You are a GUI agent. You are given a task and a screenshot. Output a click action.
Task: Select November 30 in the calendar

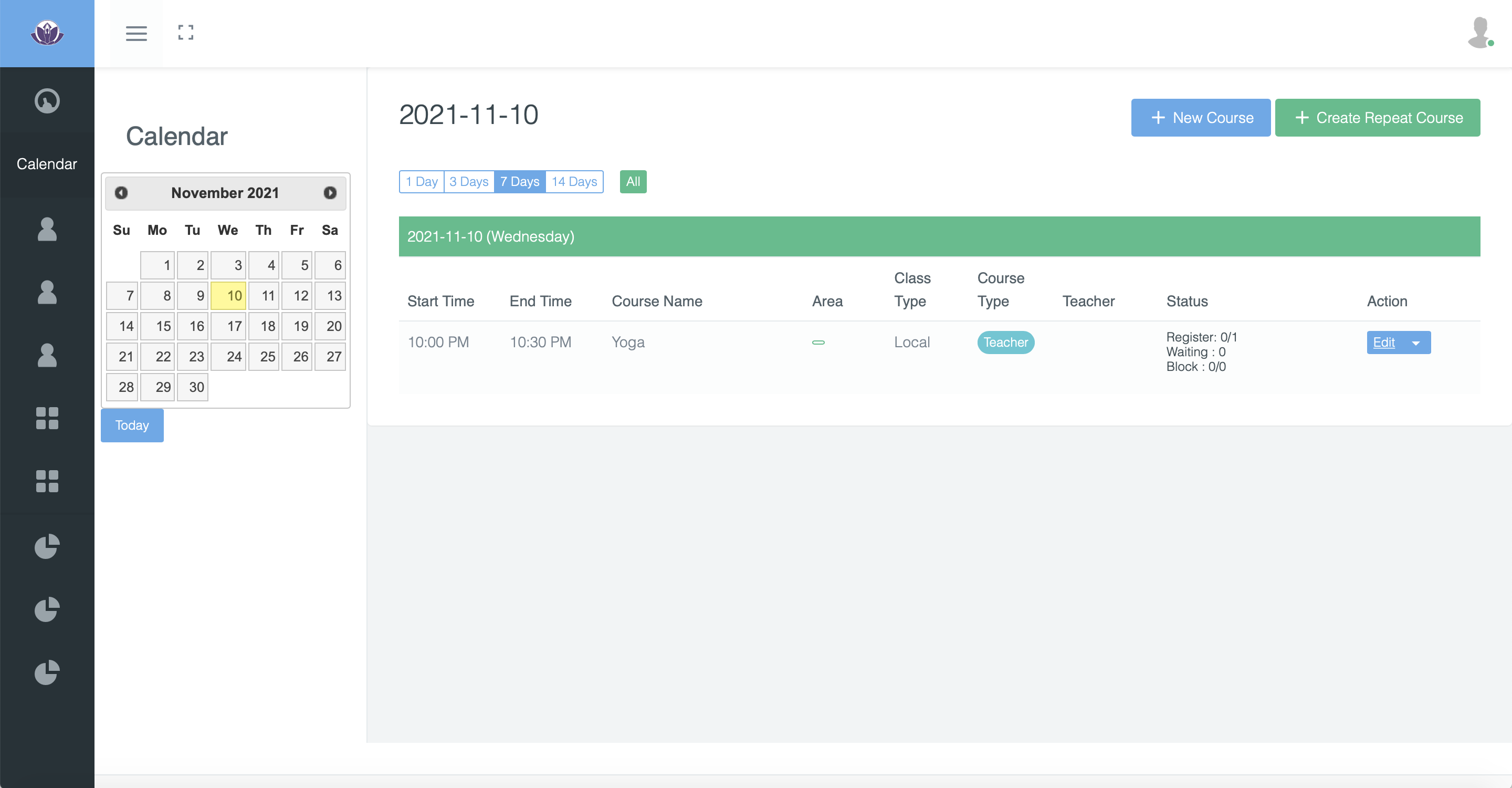click(193, 387)
